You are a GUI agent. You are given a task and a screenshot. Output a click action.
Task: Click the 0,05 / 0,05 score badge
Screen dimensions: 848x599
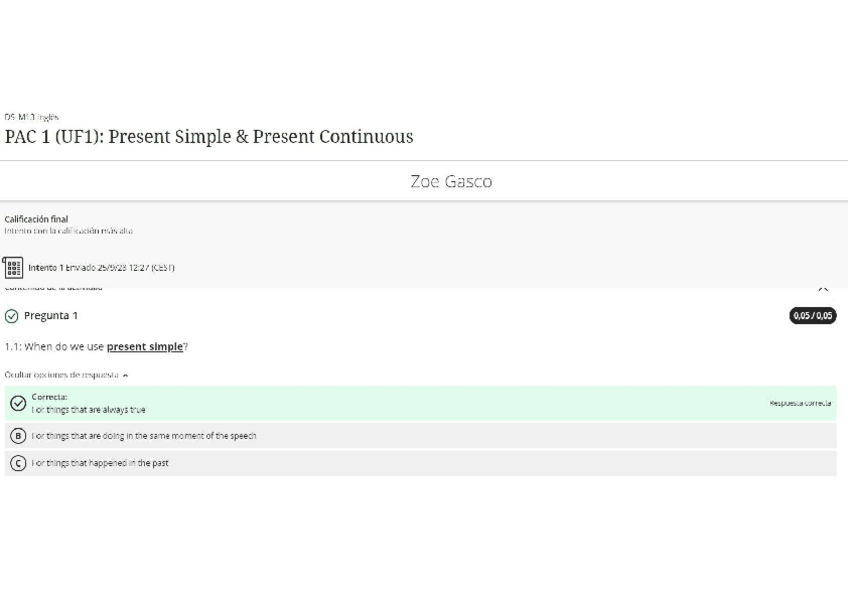pyautogui.click(x=812, y=316)
